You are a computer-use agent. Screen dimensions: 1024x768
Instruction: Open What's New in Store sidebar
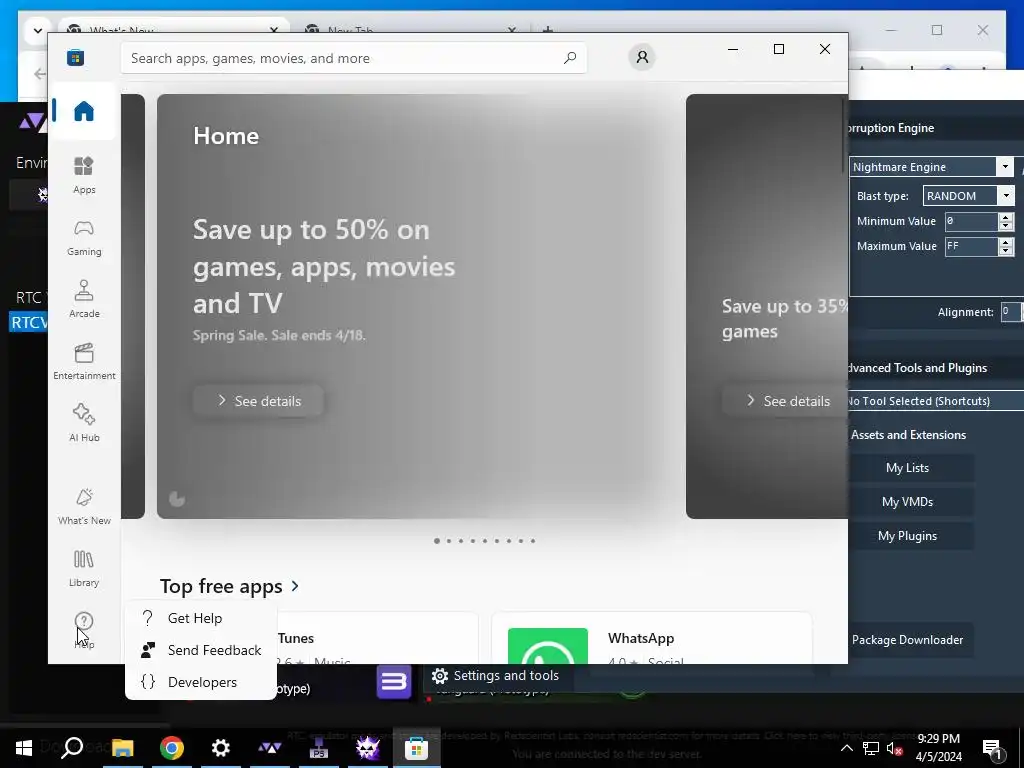[84, 506]
